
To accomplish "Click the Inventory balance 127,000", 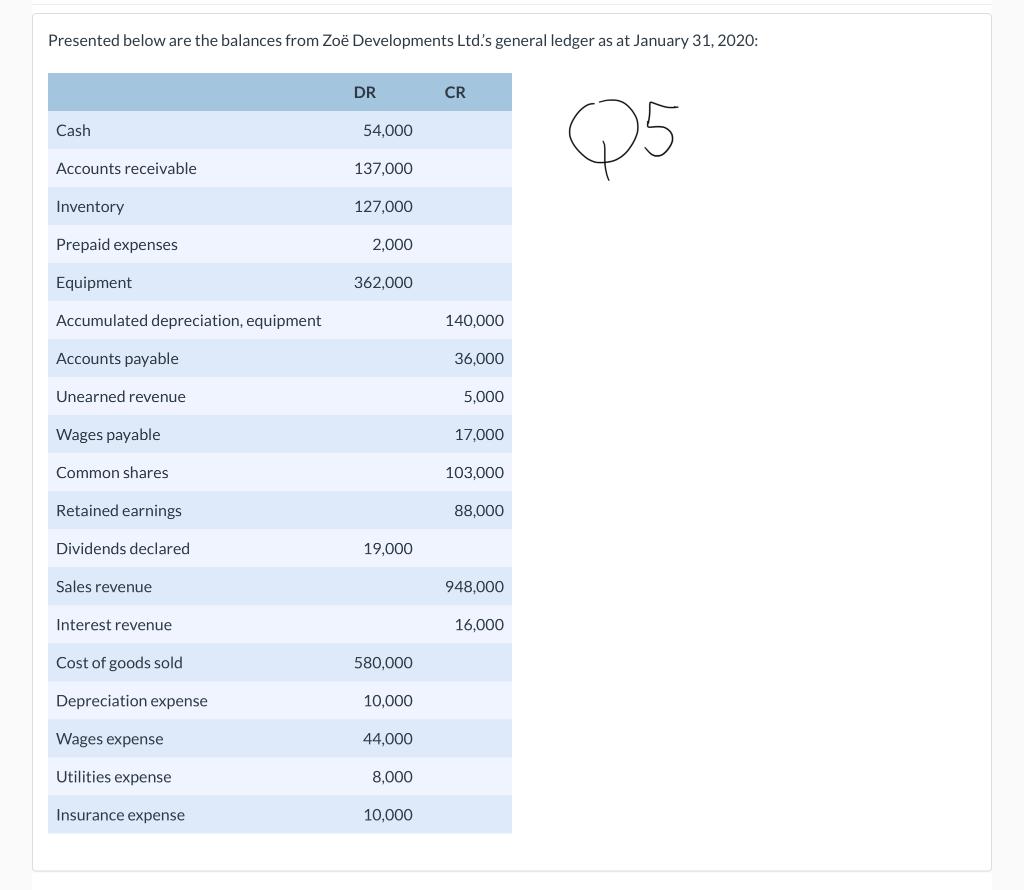I will tap(383, 206).
